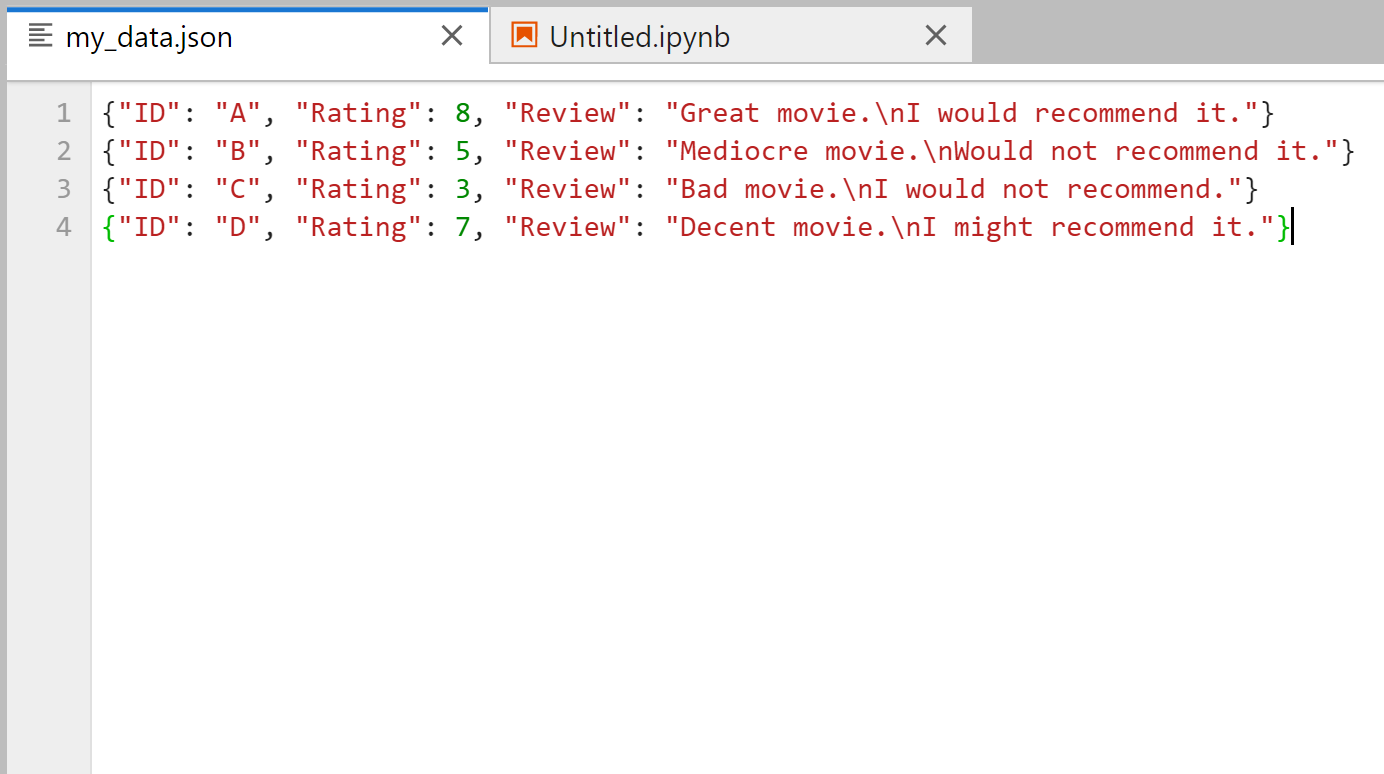Click the Rating value 3 on line 3

click(x=463, y=188)
